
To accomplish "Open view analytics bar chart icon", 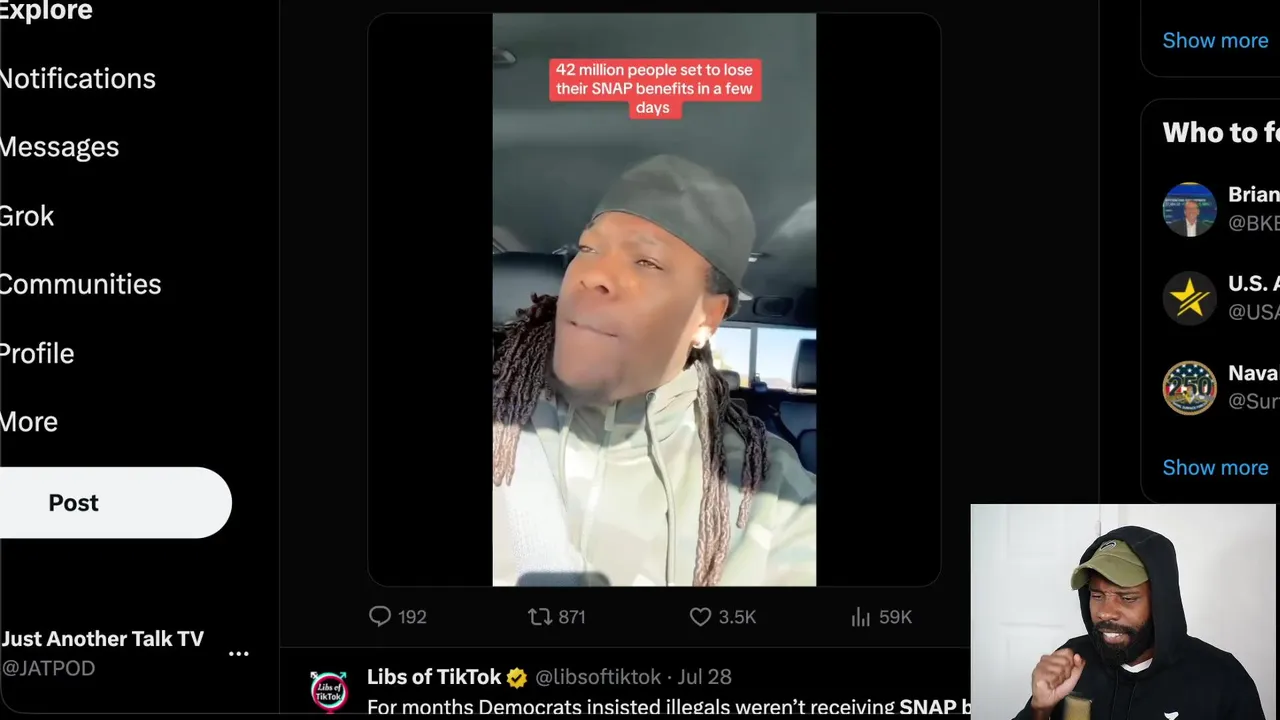I will (860, 617).
